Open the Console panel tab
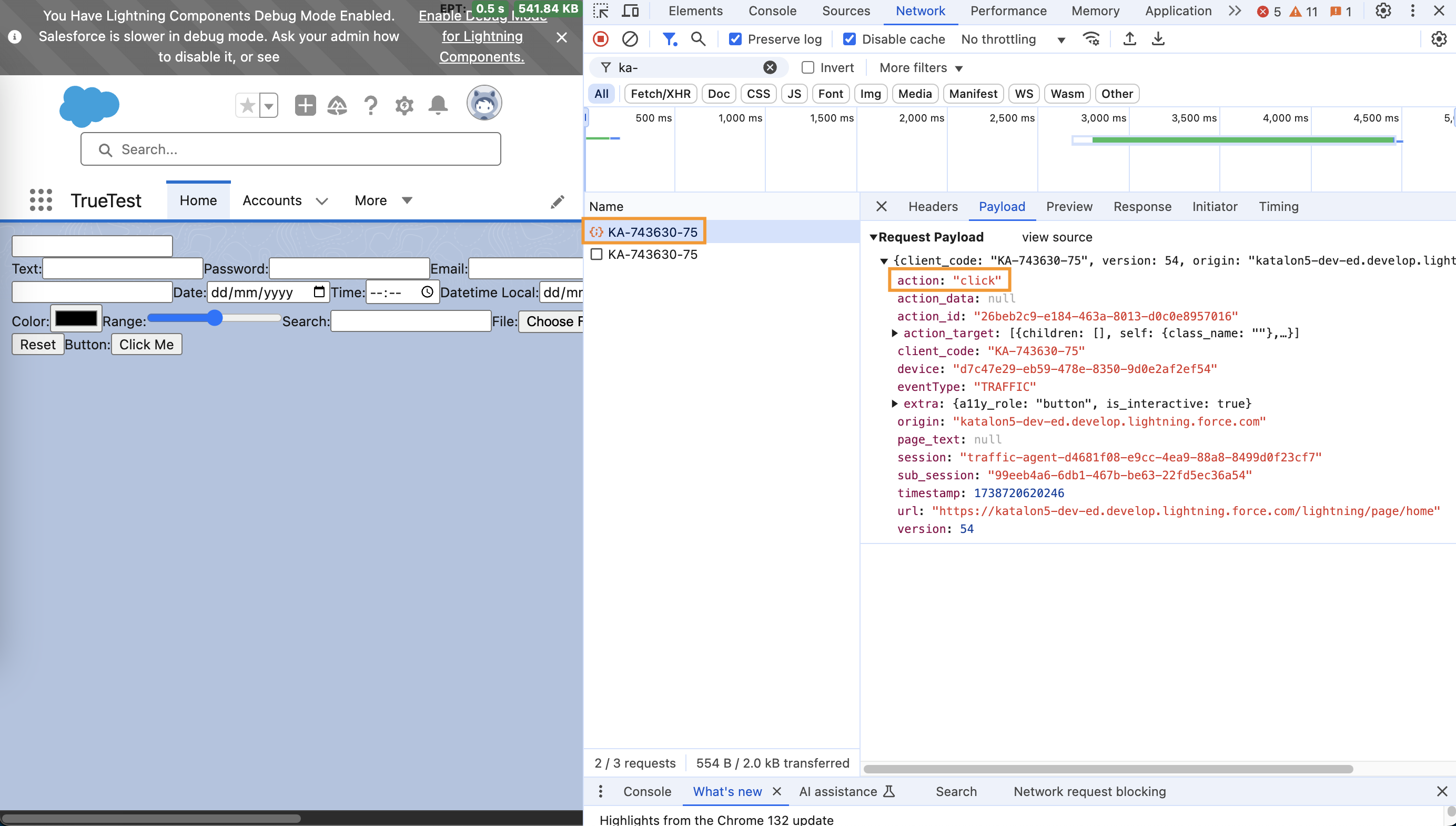 (x=772, y=11)
